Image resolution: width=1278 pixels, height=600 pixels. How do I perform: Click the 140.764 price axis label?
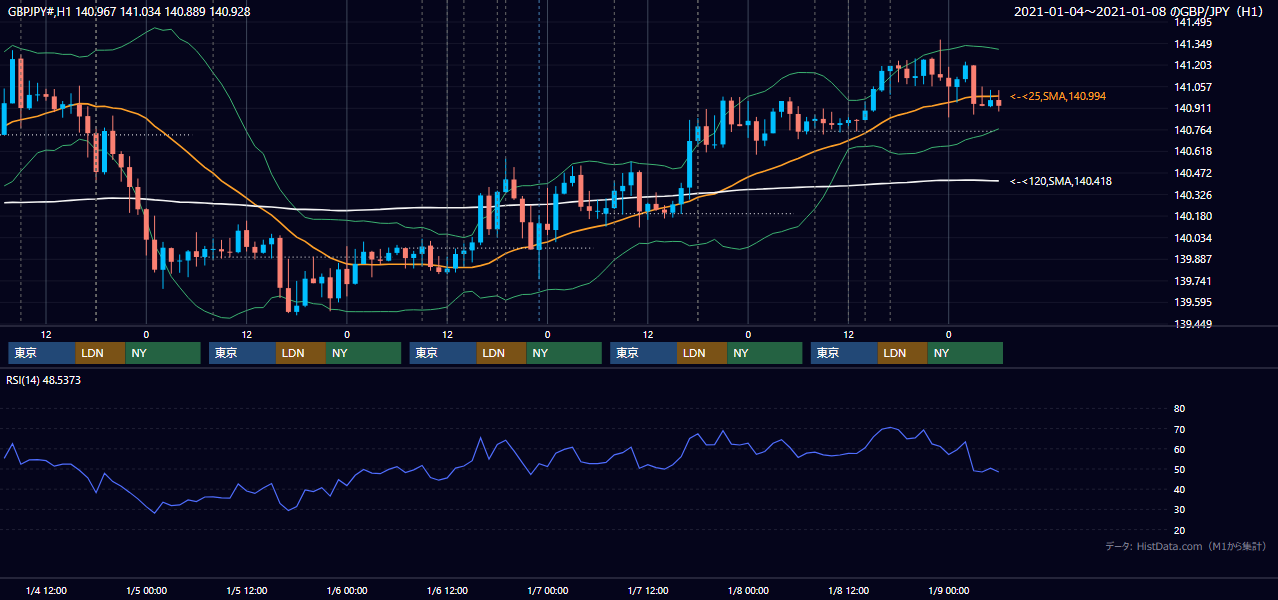[x=1193, y=130]
